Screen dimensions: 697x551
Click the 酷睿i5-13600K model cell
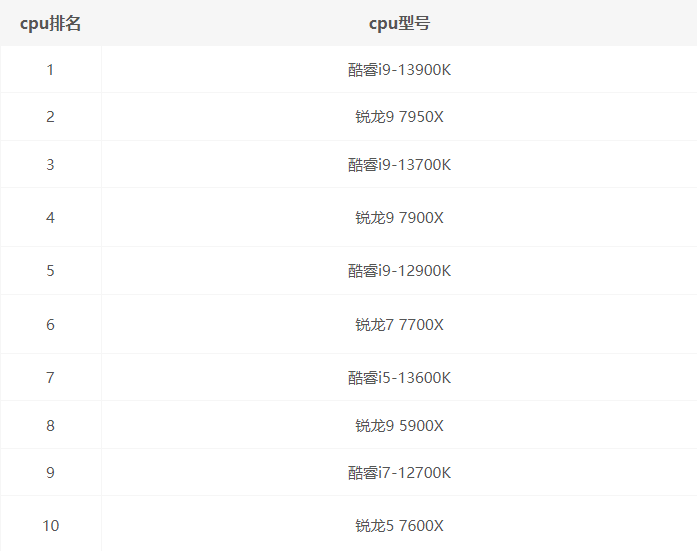399,378
